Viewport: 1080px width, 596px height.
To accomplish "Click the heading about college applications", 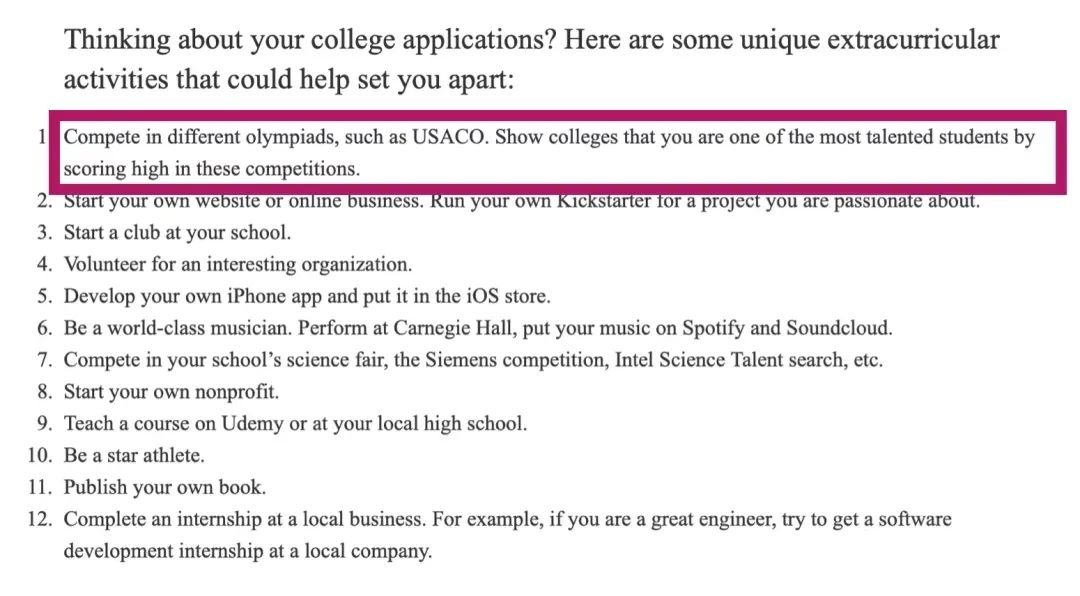I will pyautogui.click(x=531, y=59).
